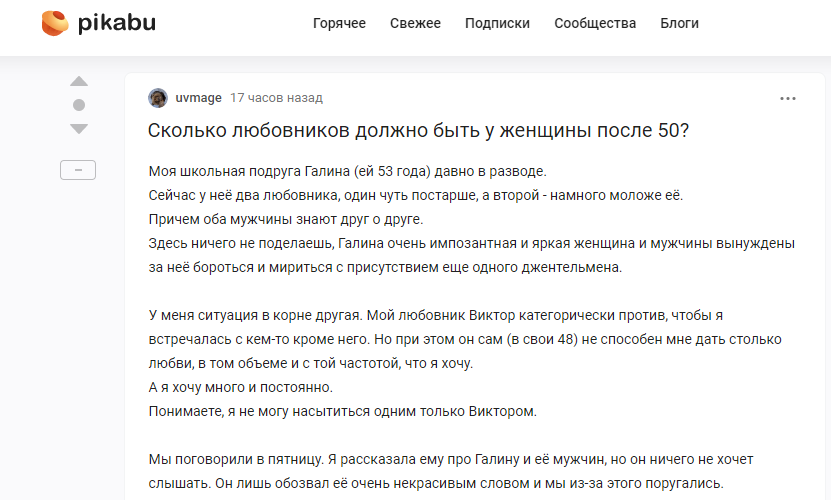Open the post title about женщины после 50

(418, 130)
